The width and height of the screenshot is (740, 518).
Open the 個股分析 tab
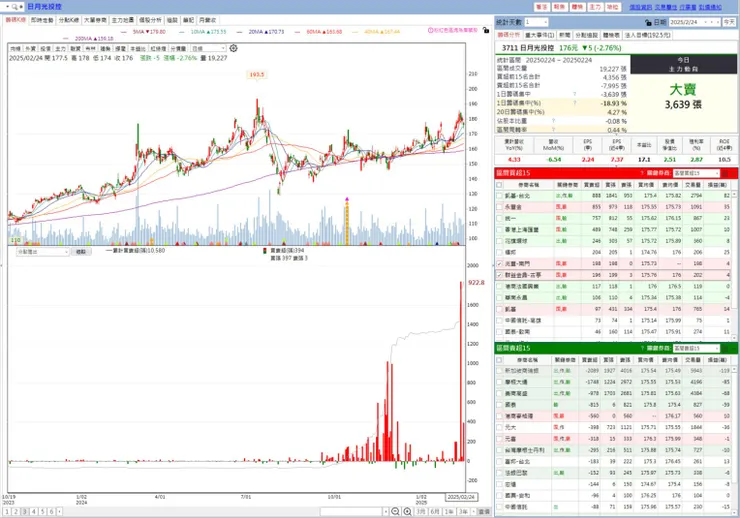pos(150,20)
